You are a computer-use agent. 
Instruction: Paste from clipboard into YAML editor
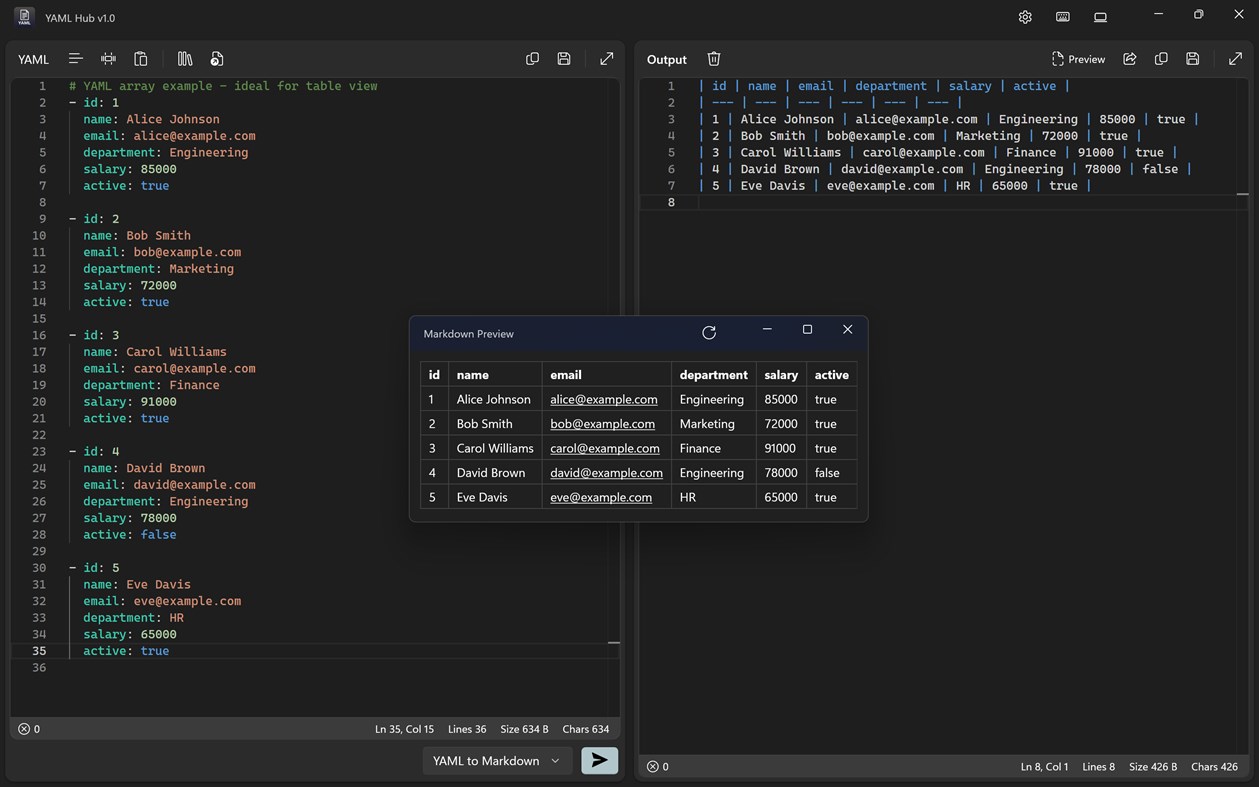141,59
